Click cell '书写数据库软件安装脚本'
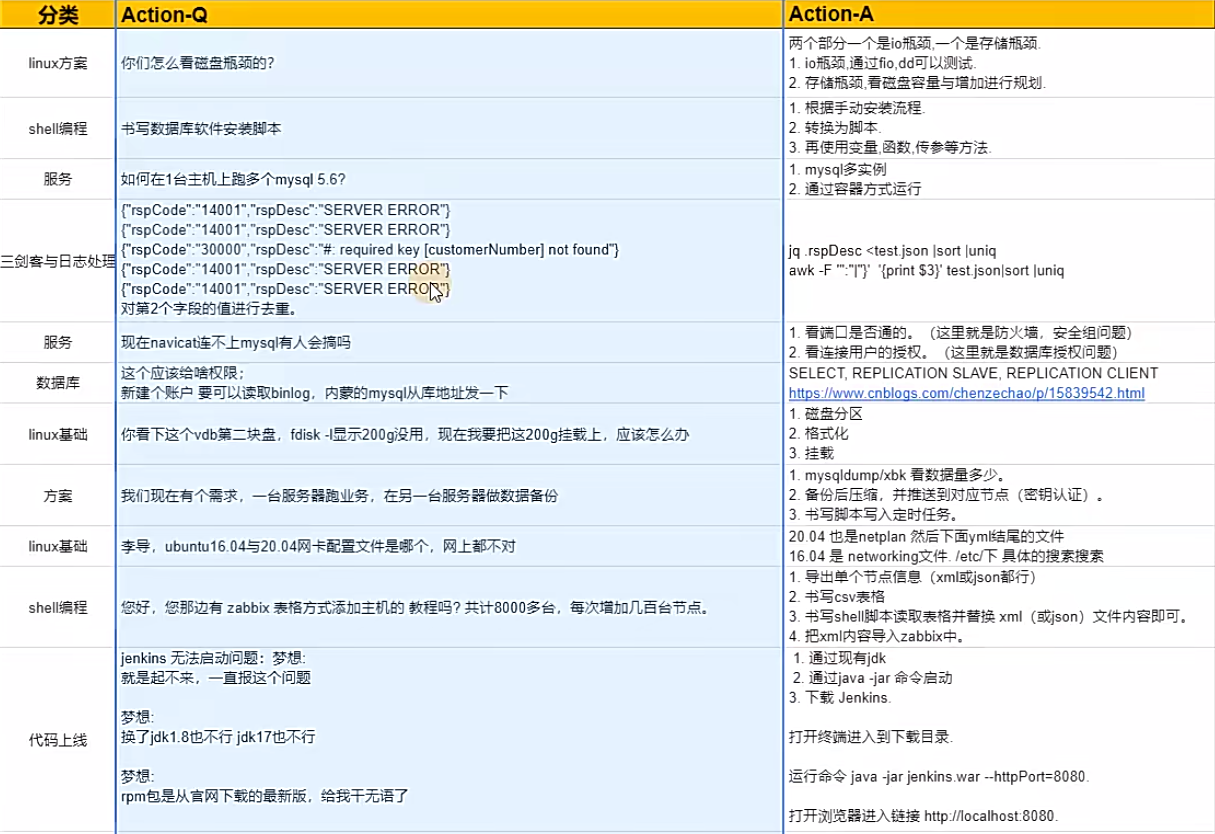The image size is (1215, 834). click(448, 128)
